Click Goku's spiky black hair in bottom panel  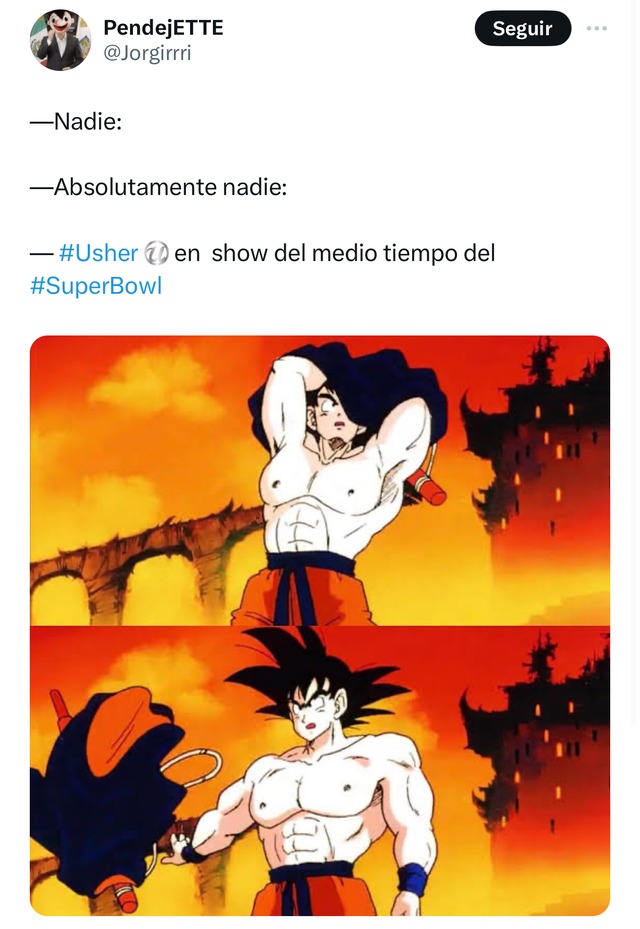(314, 672)
